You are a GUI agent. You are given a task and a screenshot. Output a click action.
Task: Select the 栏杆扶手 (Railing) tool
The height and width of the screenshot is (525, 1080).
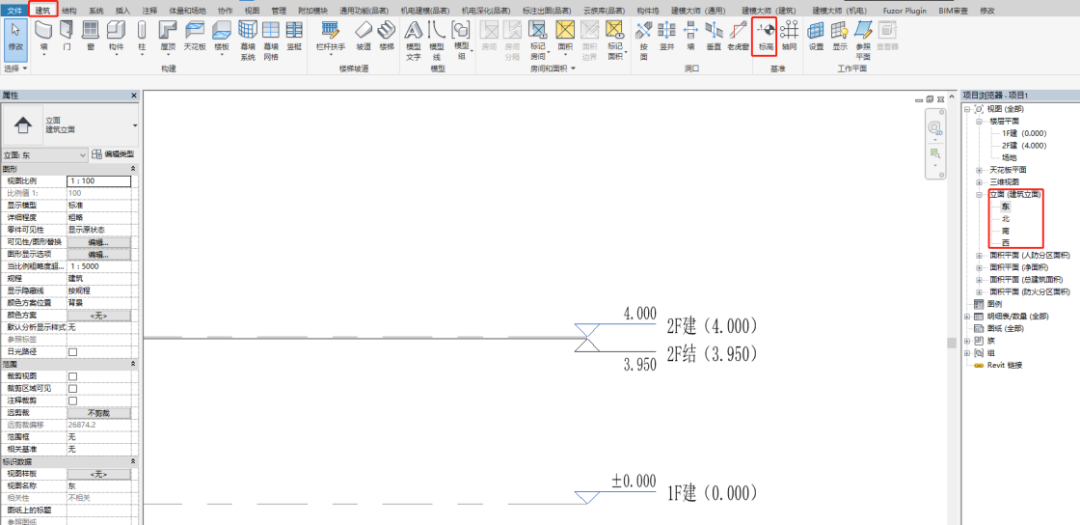tap(331, 38)
